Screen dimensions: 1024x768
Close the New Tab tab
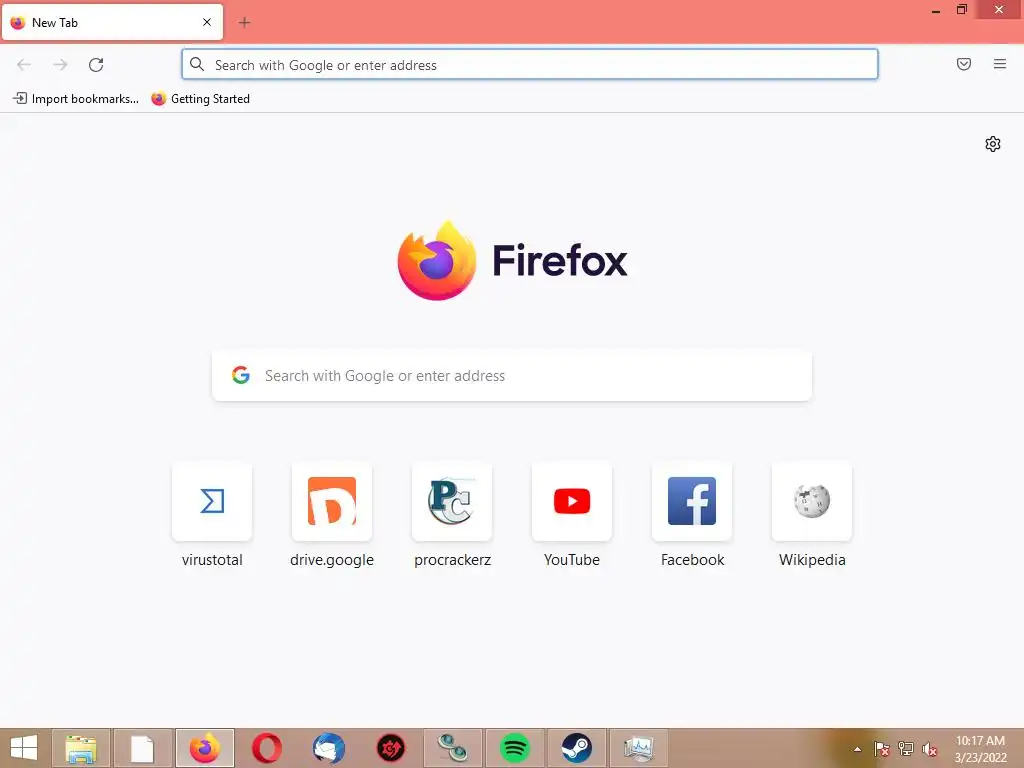pos(207,22)
